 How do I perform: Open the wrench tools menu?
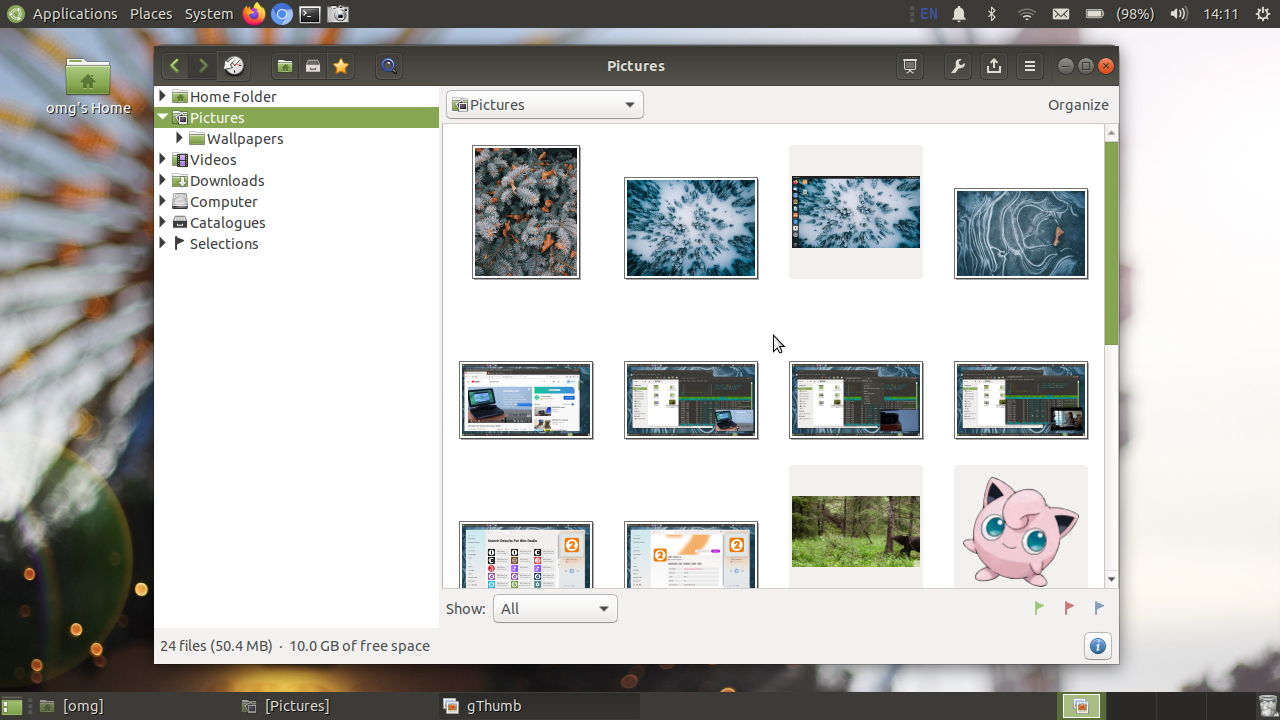(x=958, y=66)
